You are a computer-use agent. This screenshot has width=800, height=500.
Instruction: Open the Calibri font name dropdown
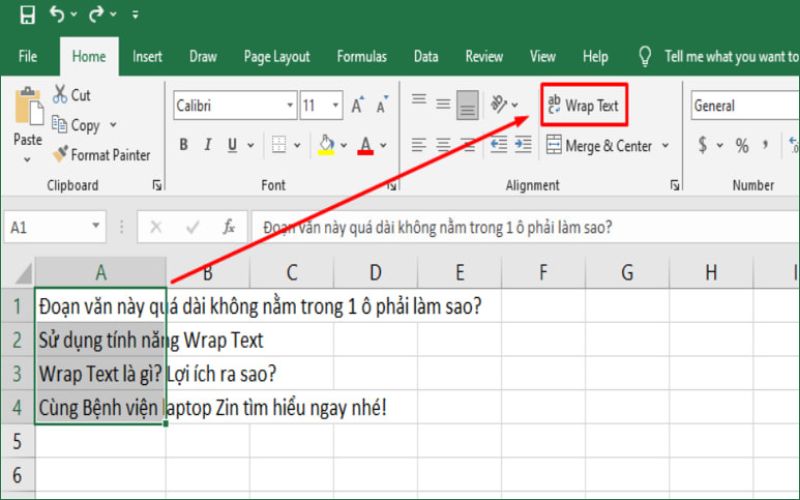click(291, 105)
